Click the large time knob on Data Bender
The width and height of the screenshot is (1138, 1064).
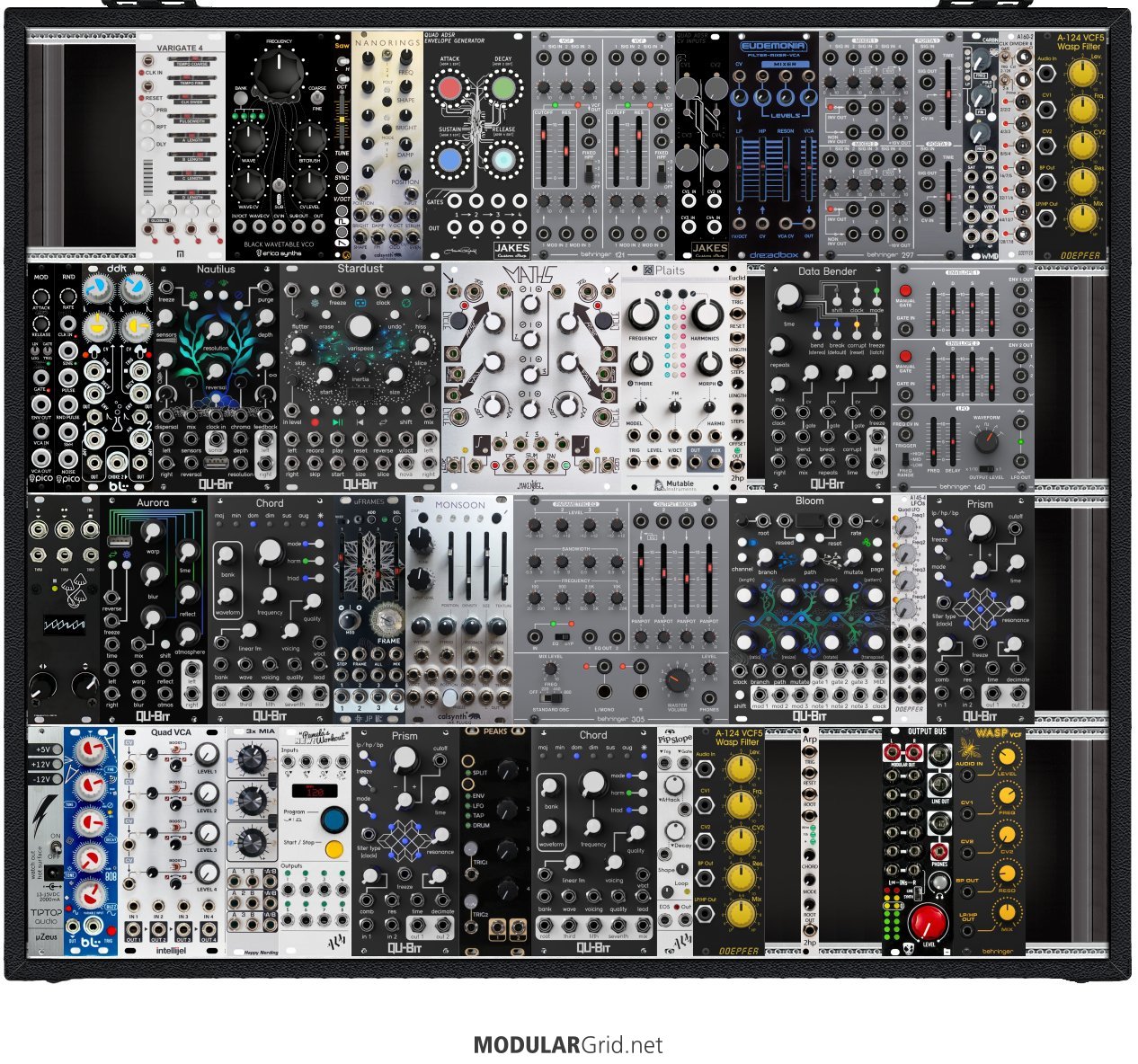(x=787, y=297)
